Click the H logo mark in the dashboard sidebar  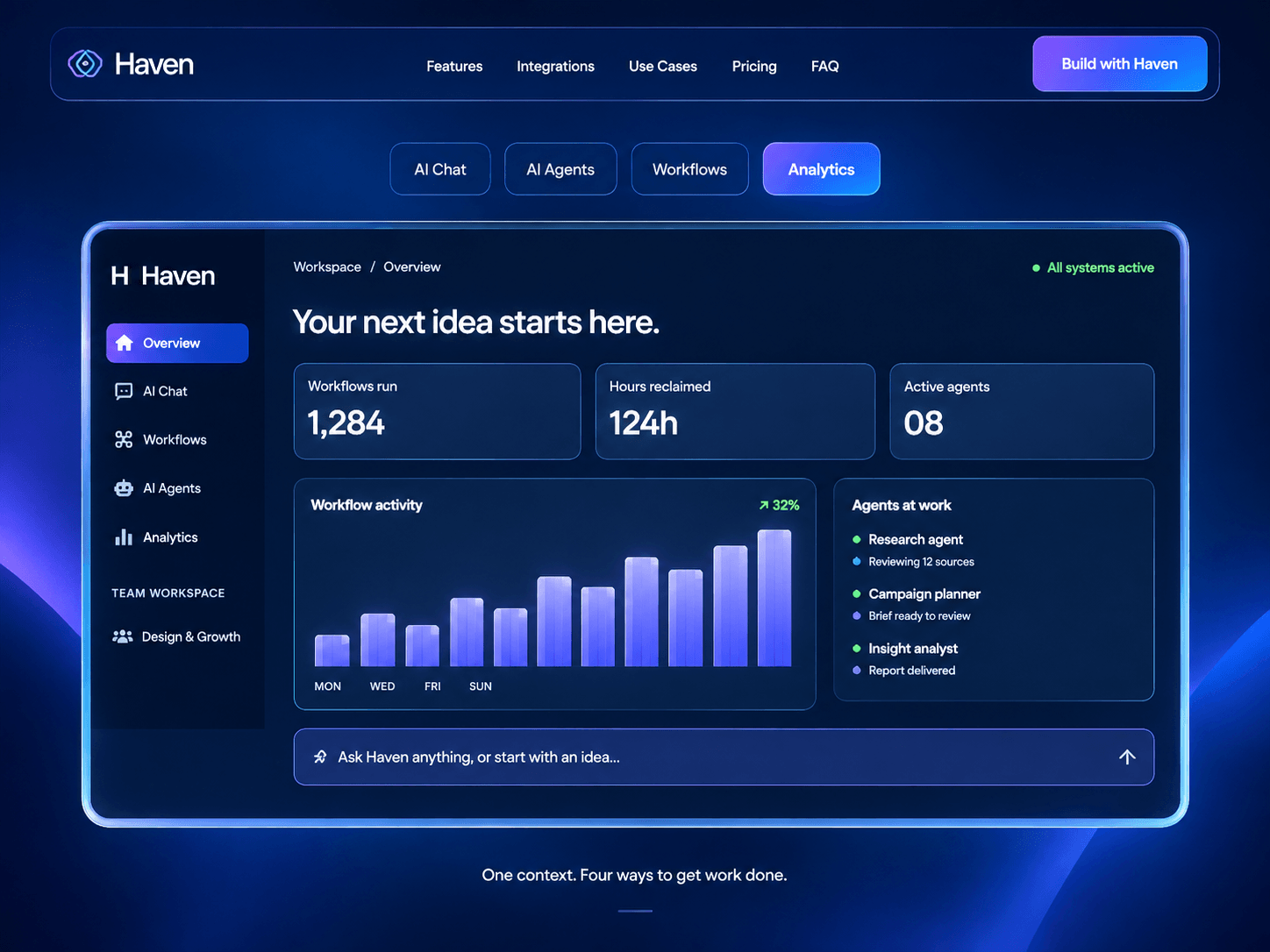pyautogui.click(x=120, y=276)
